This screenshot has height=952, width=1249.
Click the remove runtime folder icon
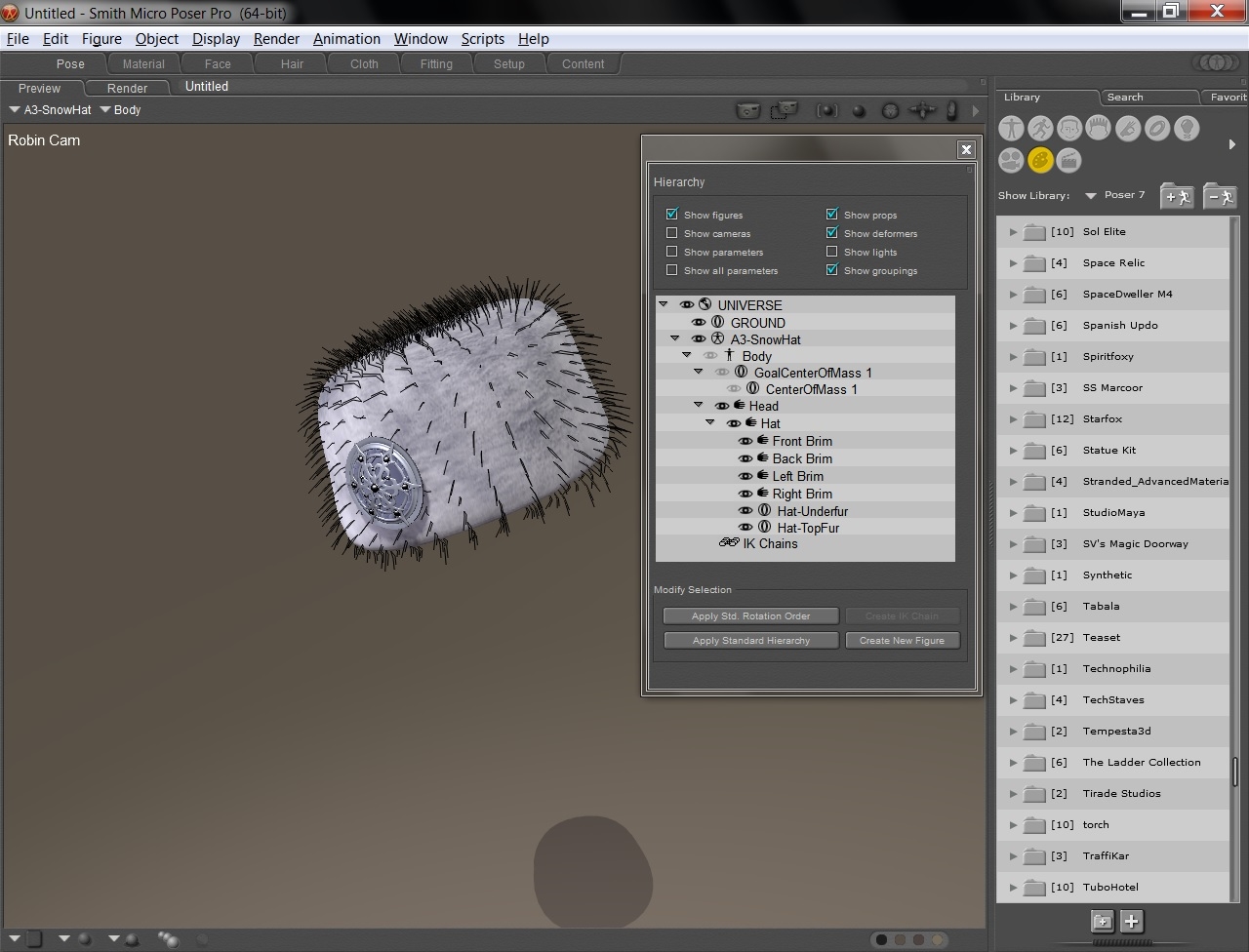click(1219, 196)
